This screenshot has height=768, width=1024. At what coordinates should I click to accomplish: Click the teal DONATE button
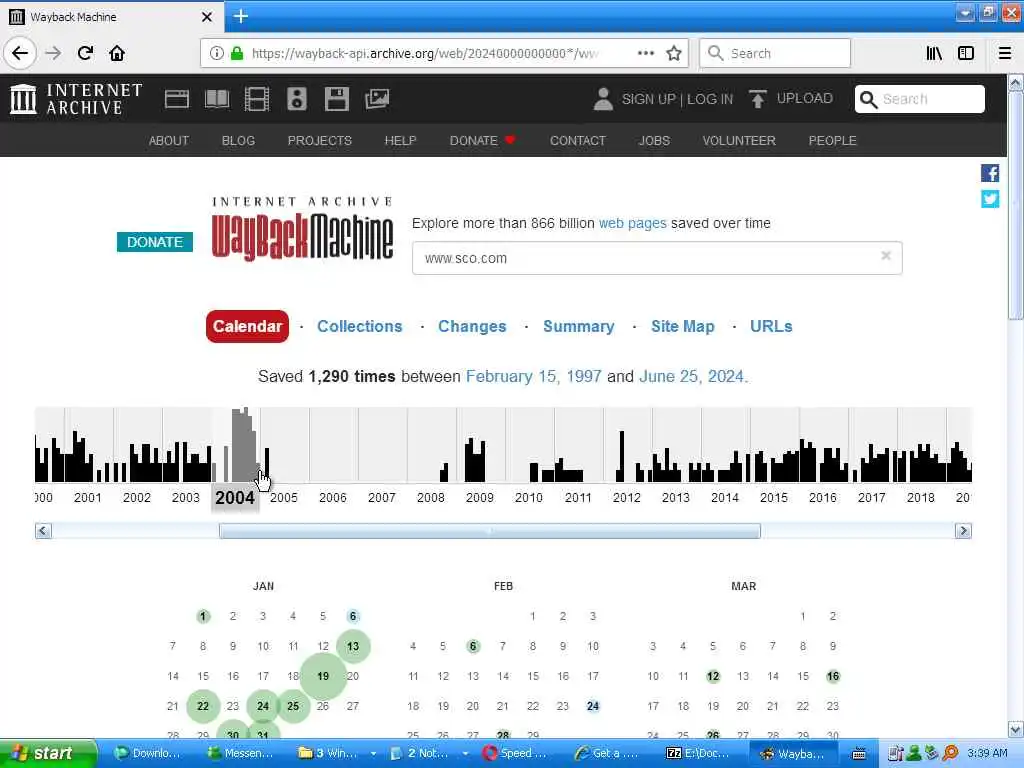coord(155,242)
